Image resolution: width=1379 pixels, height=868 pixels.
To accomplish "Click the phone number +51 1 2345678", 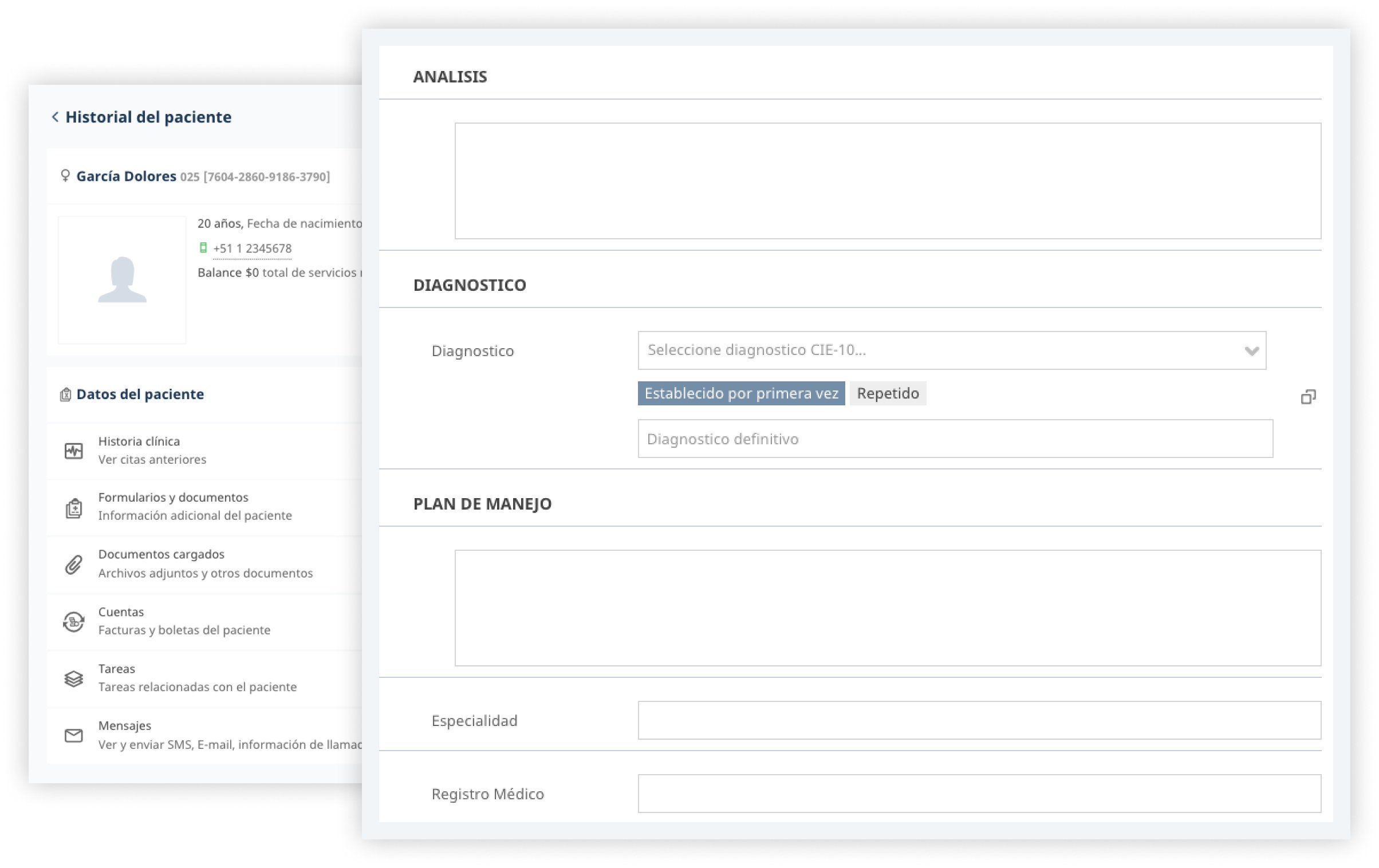I will [253, 248].
